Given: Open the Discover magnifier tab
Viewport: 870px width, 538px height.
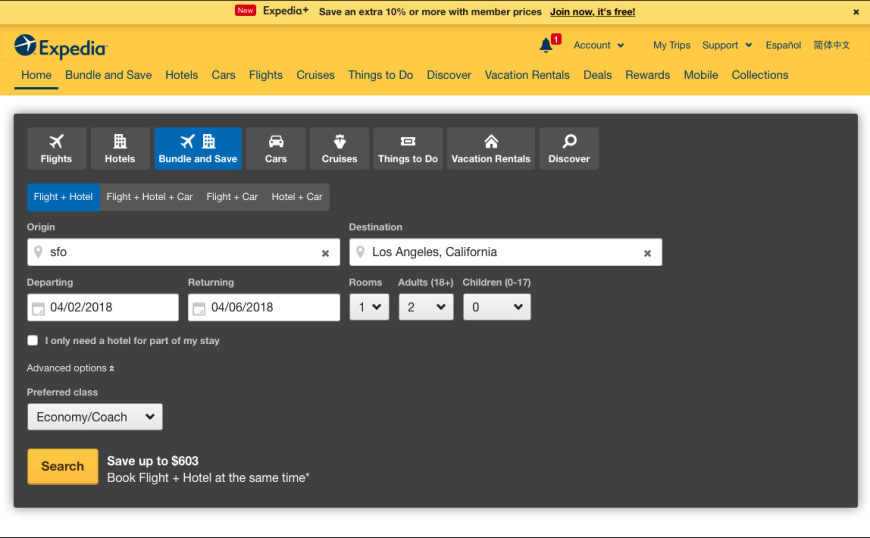Looking at the screenshot, I should click(x=569, y=148).
